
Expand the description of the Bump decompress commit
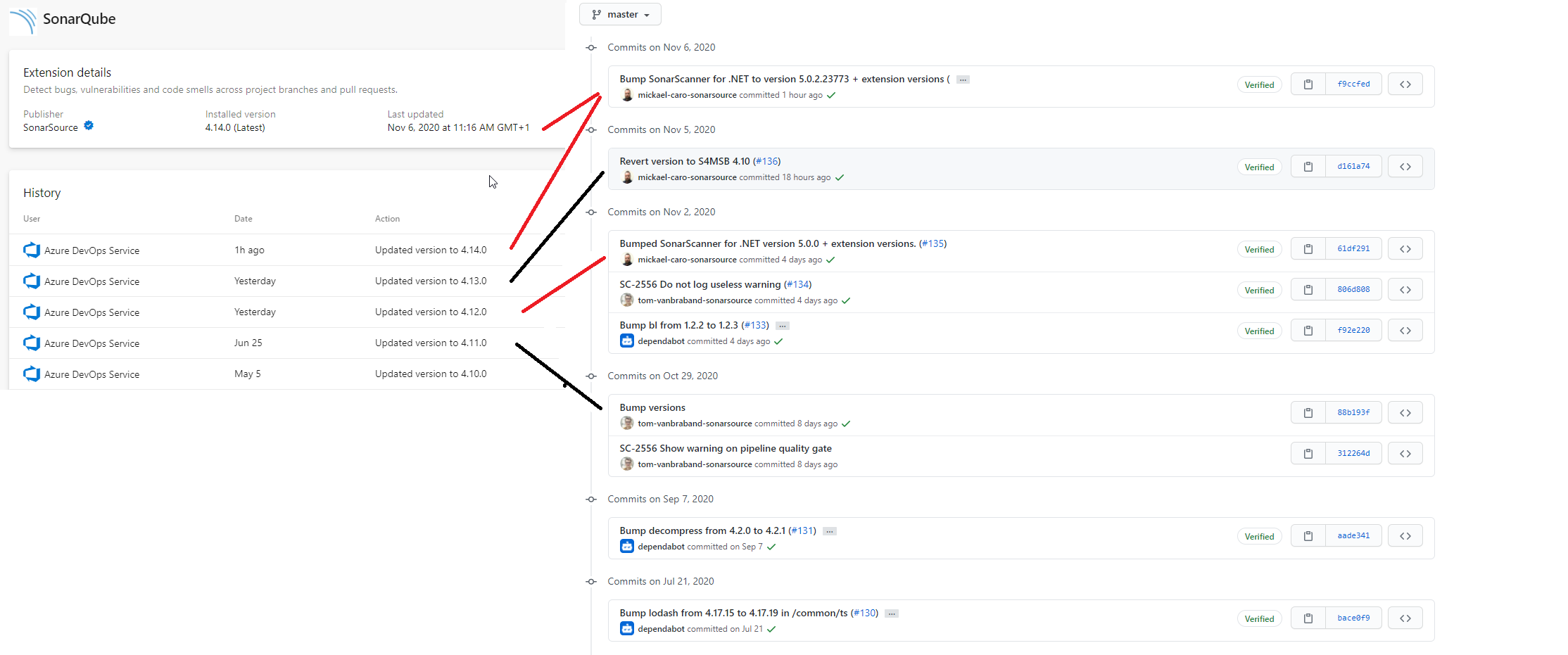pyautogui.click(x=830, y=531)
